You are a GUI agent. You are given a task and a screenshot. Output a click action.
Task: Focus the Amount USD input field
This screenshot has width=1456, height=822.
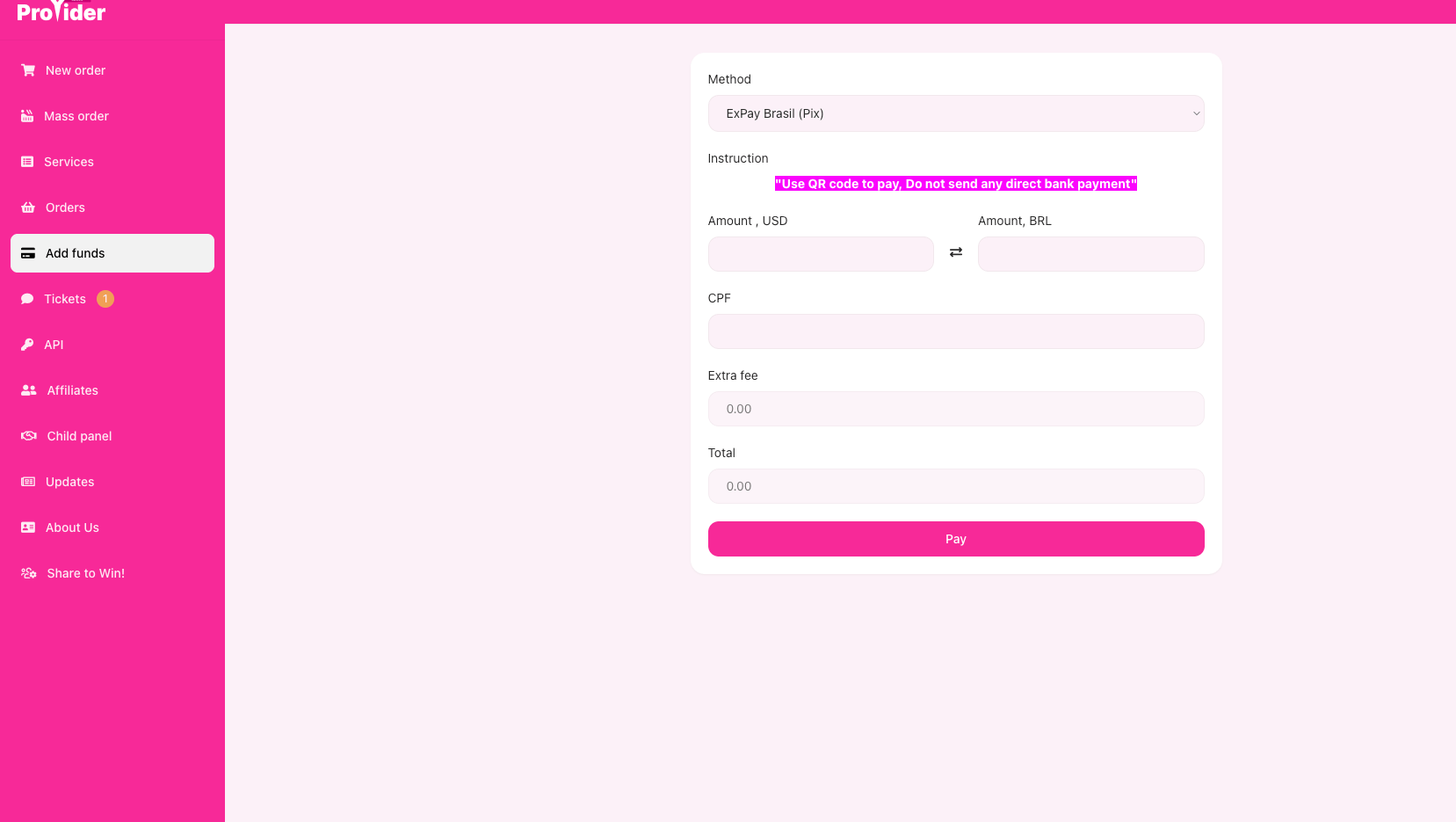pyautogui.click(x=821, y=254)
